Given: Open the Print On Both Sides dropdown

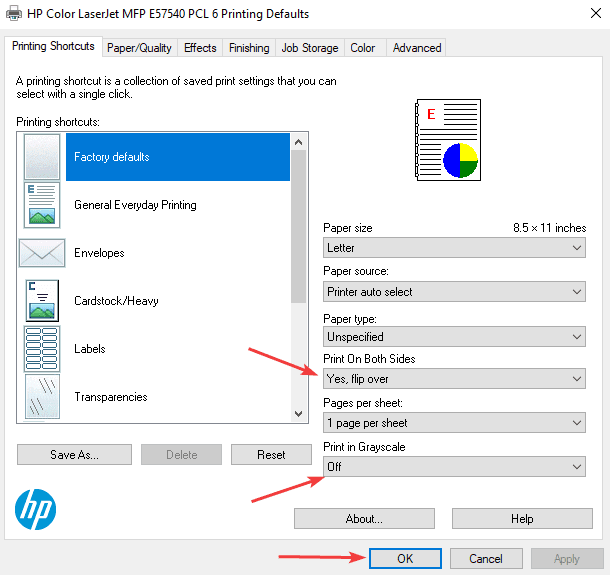Looking at the screenshot, I should point(454,379).
